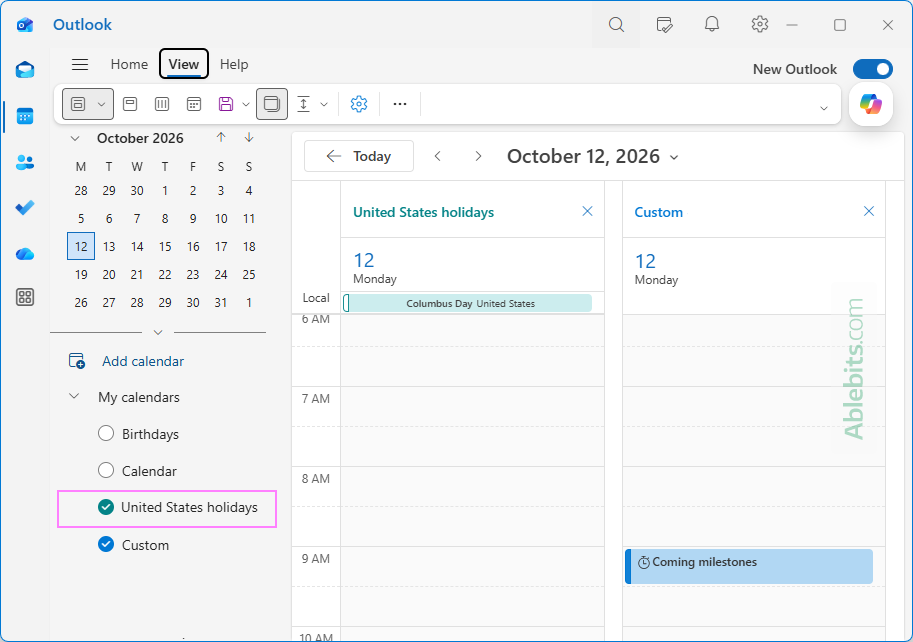Select October 12 in mini calendar
Viewport: 913px width, 642px height.
[81, 246]
